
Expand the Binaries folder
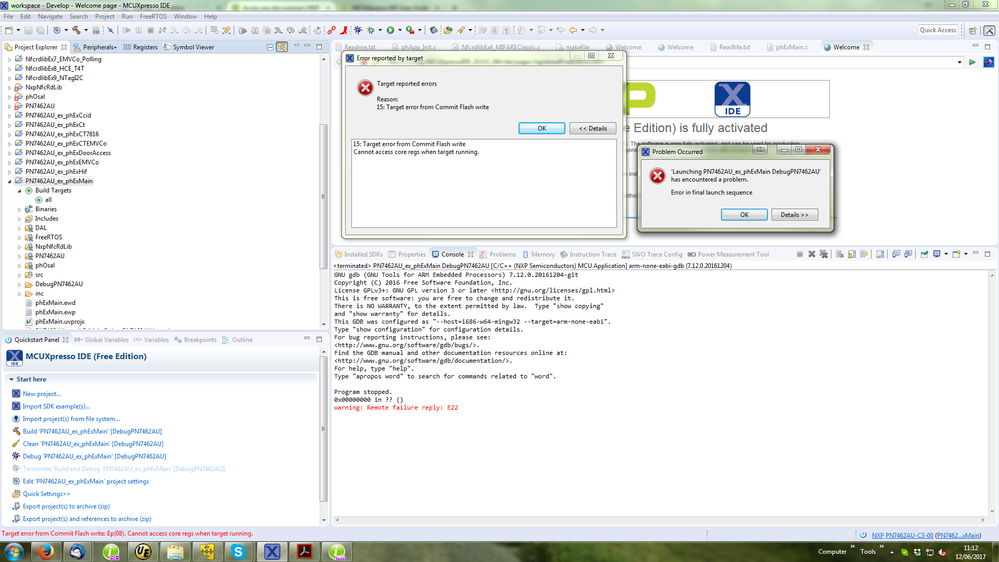tap(19, 209)
